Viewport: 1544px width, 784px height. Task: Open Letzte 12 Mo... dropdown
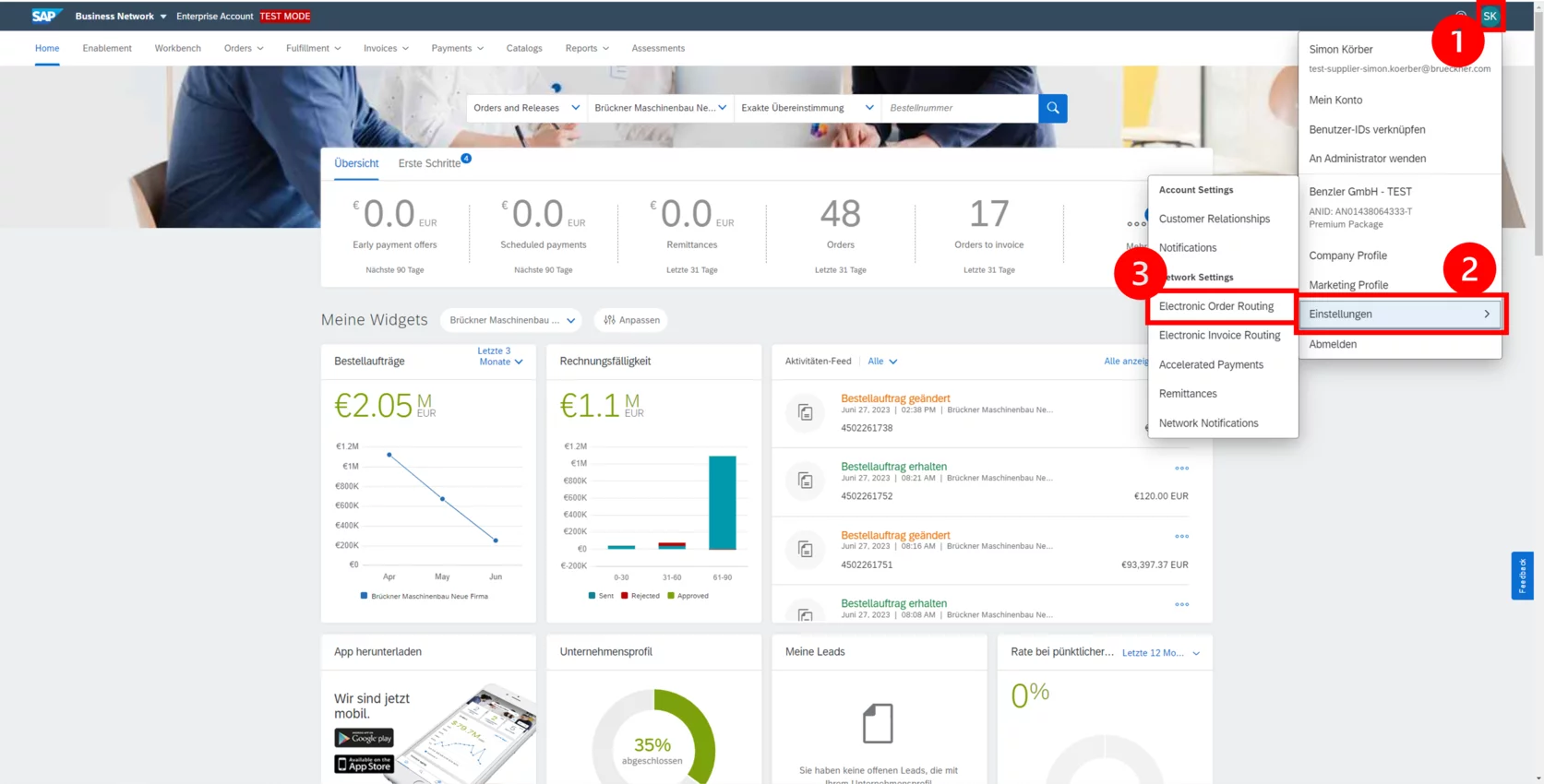(1160, 653)
